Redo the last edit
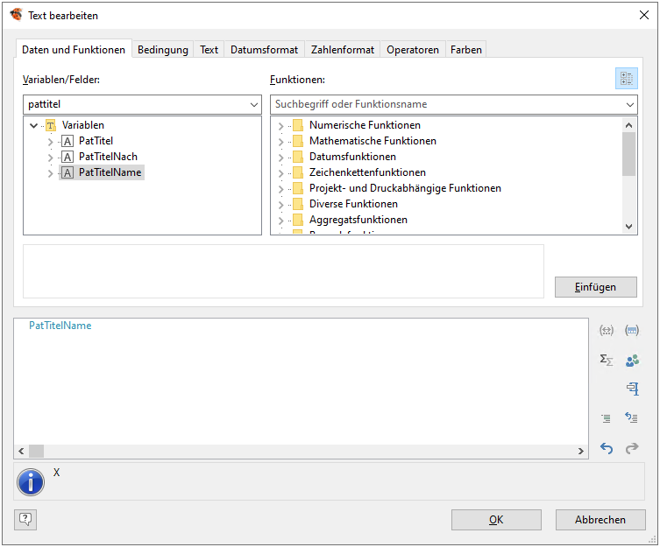Image resolution: width=660 pixels, height=547 pixels. pos(632,449)
